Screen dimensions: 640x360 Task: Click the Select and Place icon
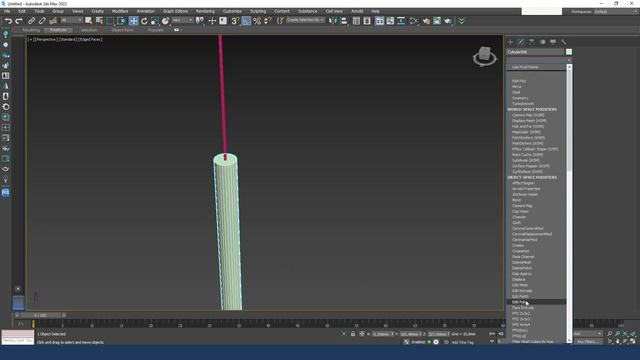coord(165,21)
